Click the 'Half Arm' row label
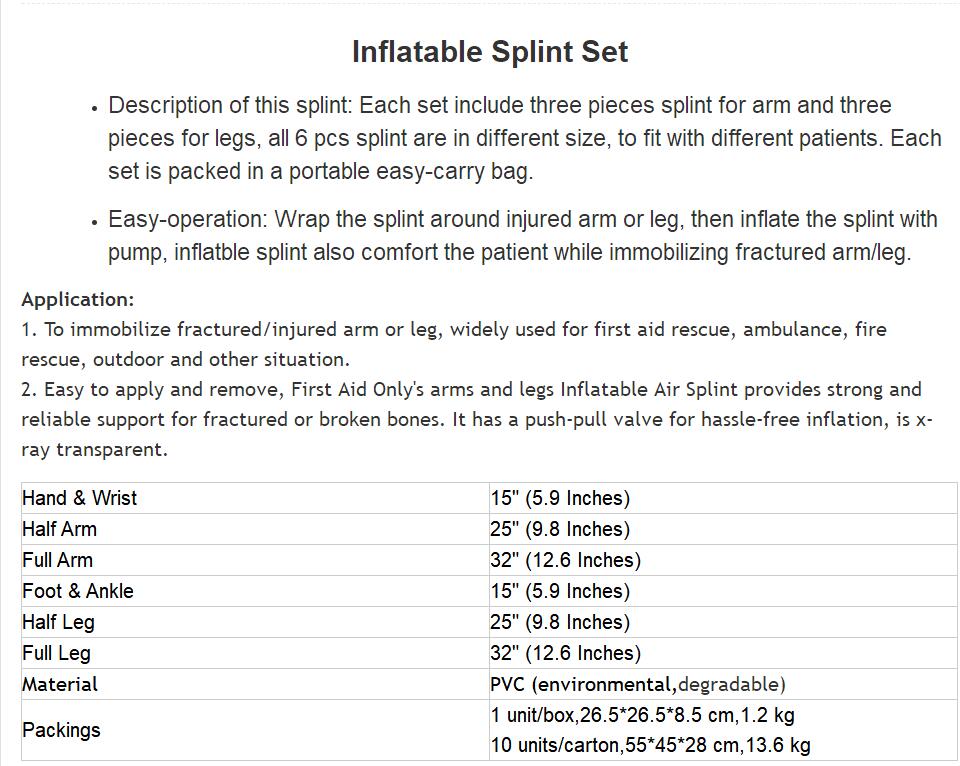 (x=60, y=529)
